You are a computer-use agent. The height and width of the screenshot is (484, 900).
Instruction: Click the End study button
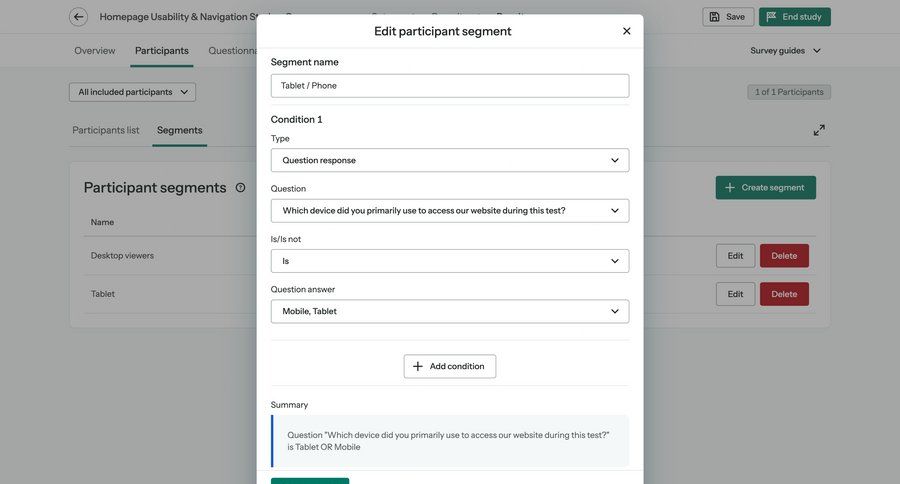(794, 17)
